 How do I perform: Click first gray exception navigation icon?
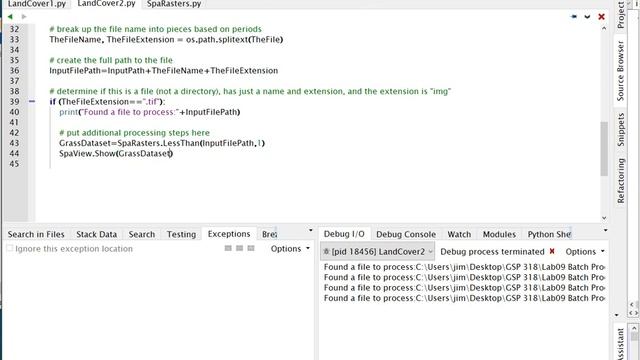click(x=228, y=248)
